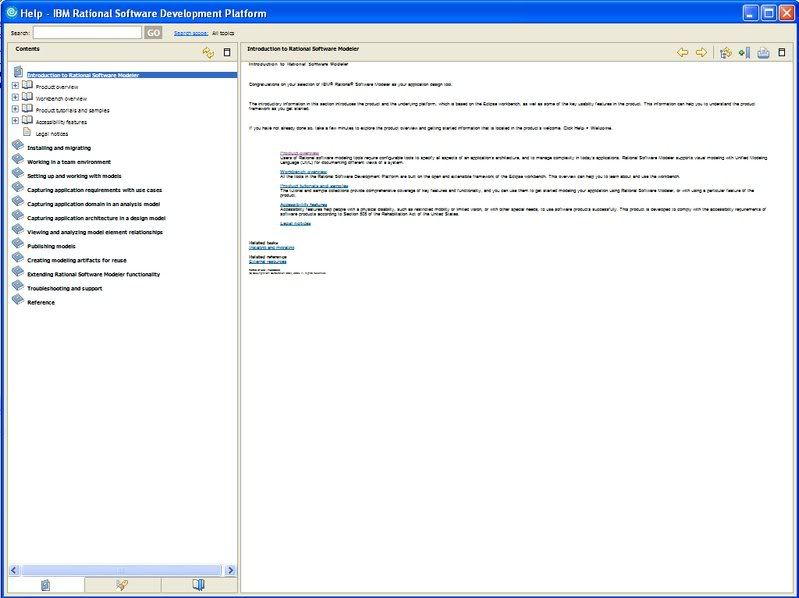Open 'Viewing and analyzing model element relationships'

click(x=95, y=232)
